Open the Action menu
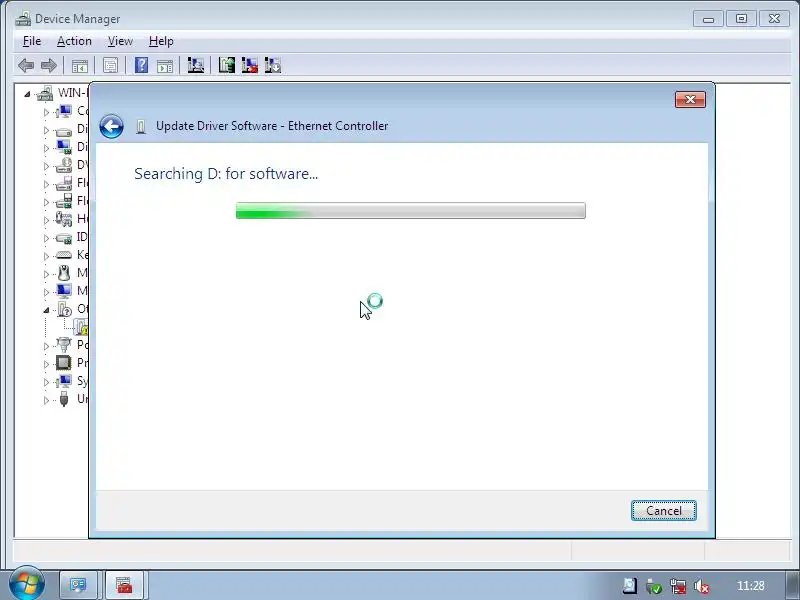This screenshot has height=600, width=800. click(x=74, y=41)
